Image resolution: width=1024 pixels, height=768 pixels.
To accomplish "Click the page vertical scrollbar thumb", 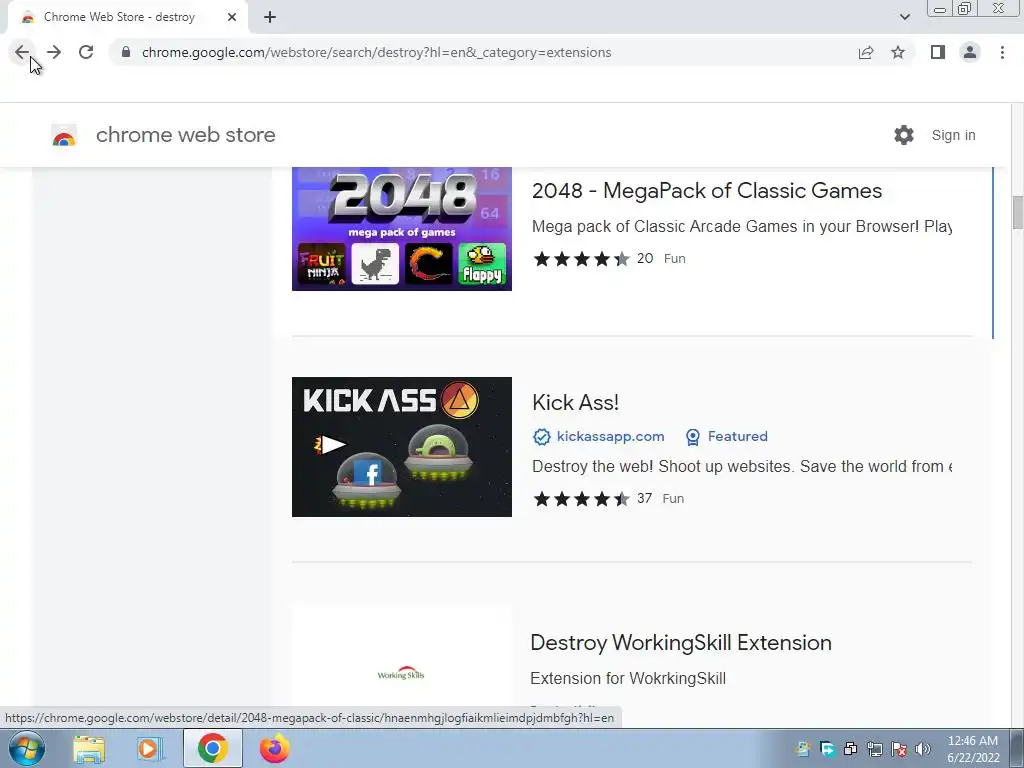I will pyautogui.click(x=1017, y=212).
